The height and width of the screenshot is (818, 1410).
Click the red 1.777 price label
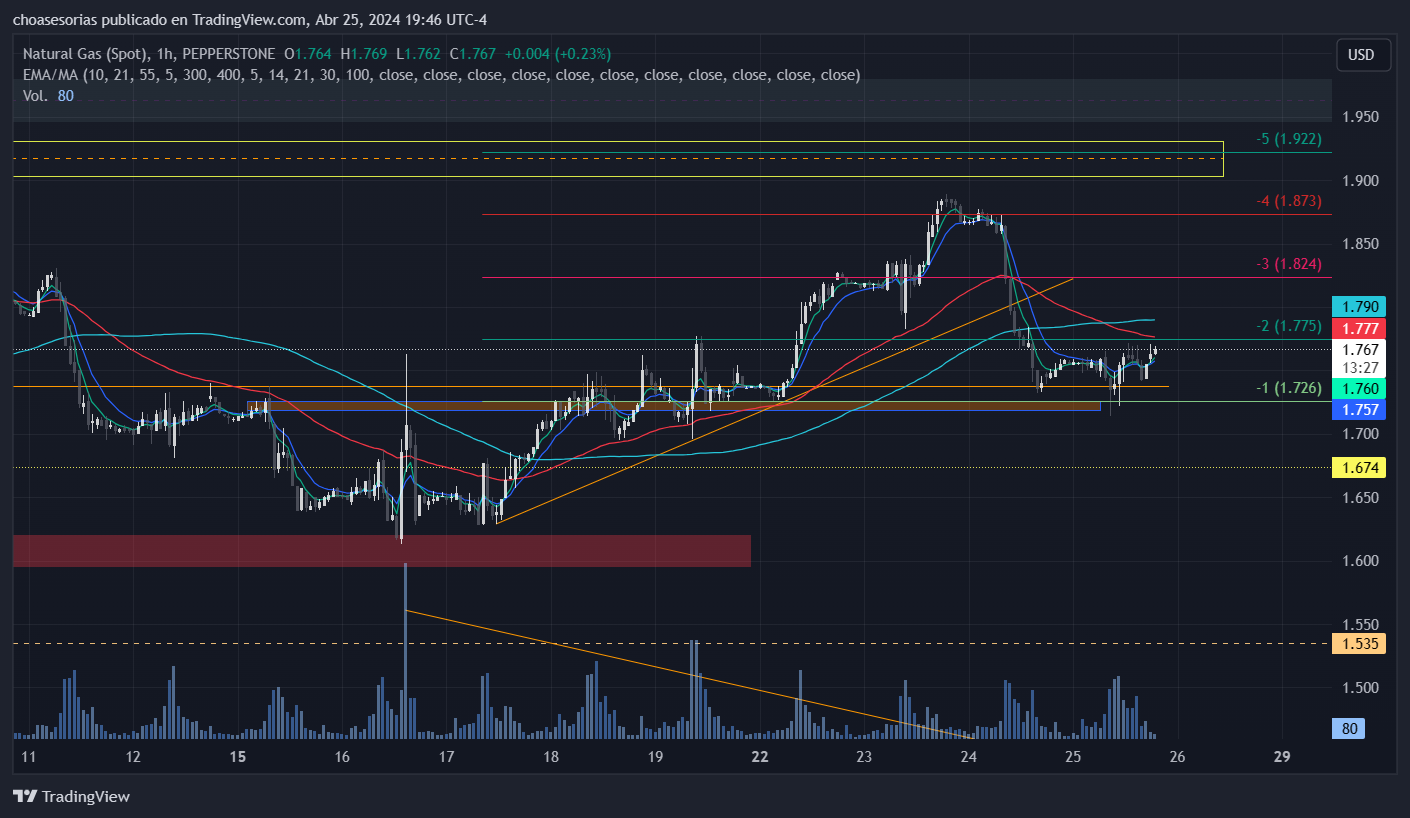(x=1360, y=329)
